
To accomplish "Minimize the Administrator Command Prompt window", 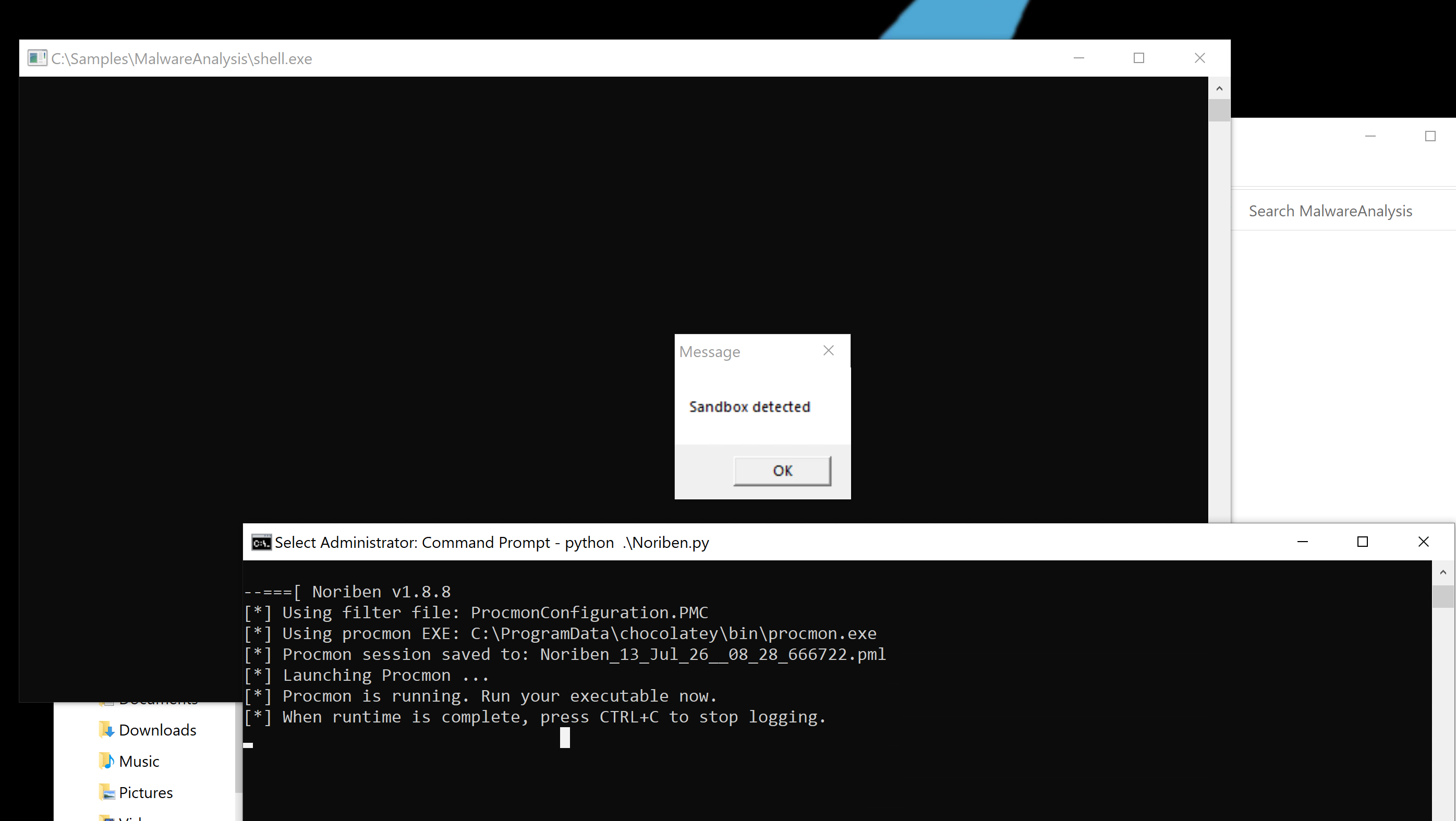I will 1302,542.
